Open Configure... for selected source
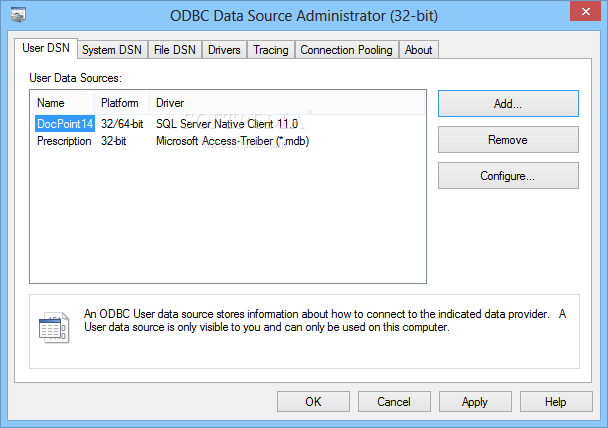This screenshot has height=428, width=608. point(508,176)
